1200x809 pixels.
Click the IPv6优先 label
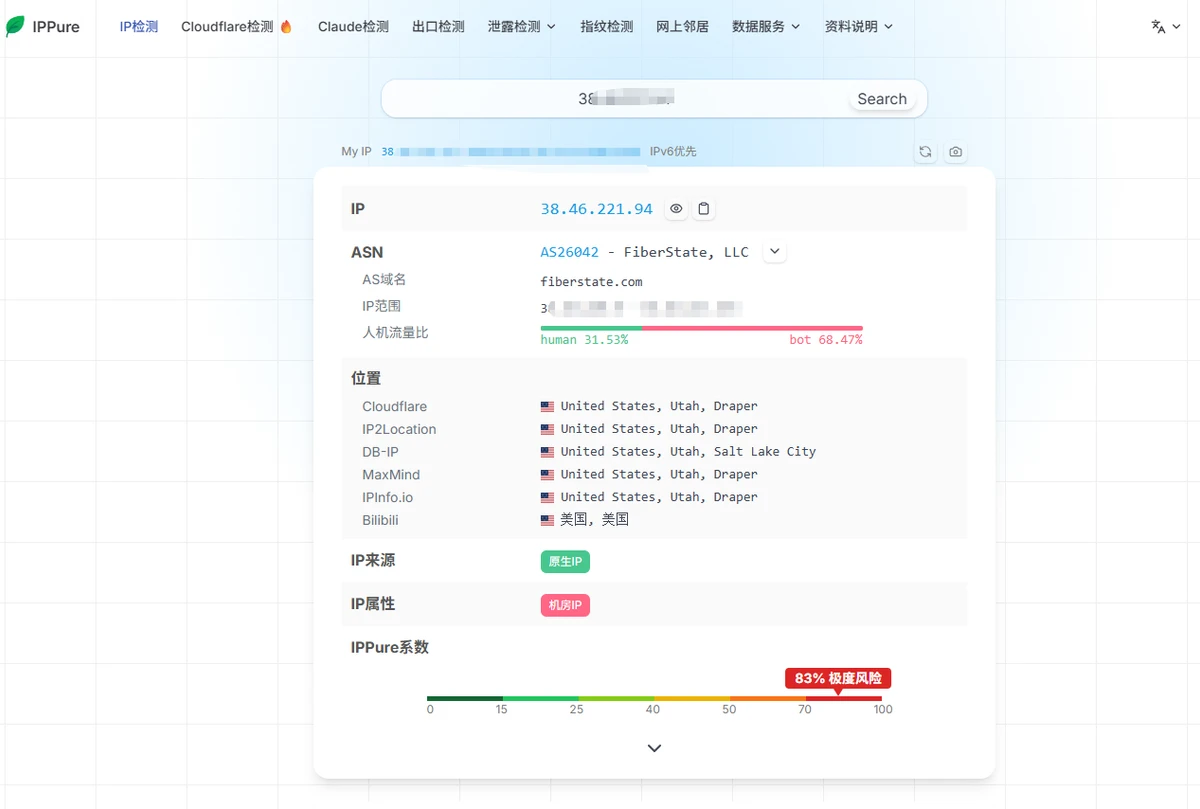pos(673,152)
